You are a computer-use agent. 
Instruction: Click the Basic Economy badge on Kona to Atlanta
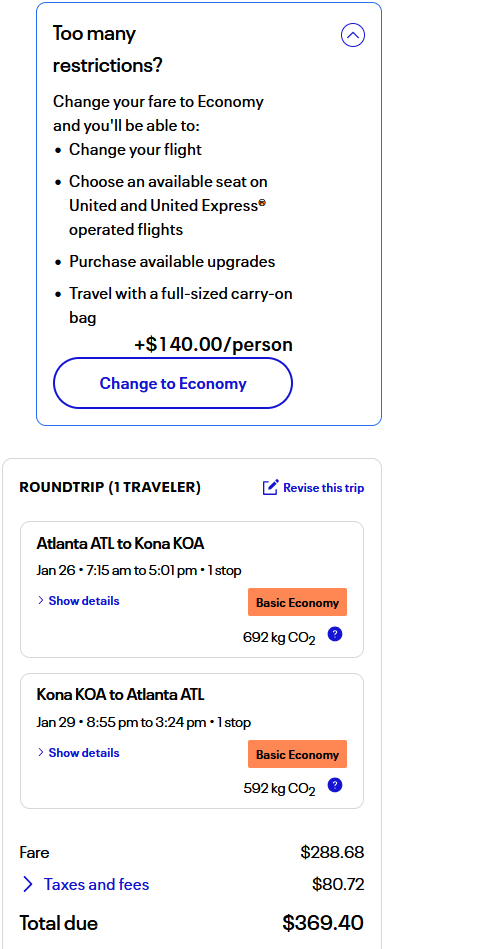coord(297,754)
